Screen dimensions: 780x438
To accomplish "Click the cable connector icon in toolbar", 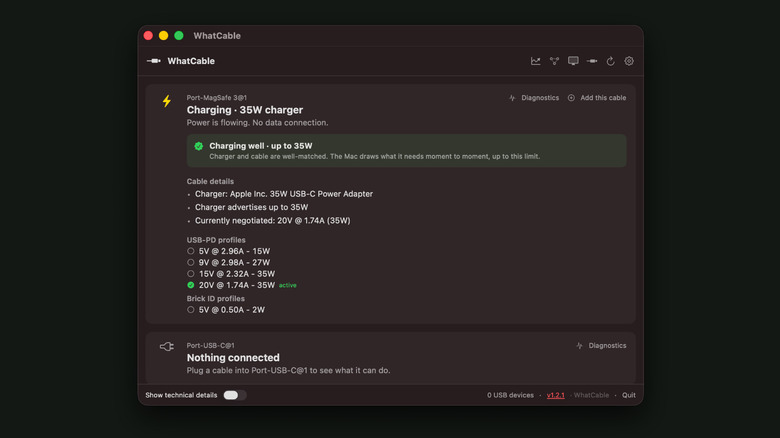I will 592,61.
